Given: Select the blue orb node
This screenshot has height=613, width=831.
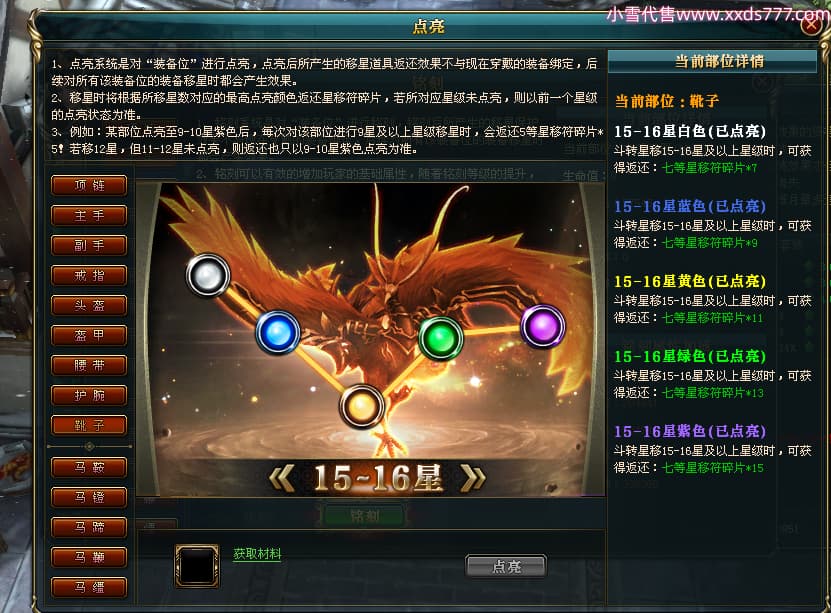Looking at the screenshot, I should [278, 332].
